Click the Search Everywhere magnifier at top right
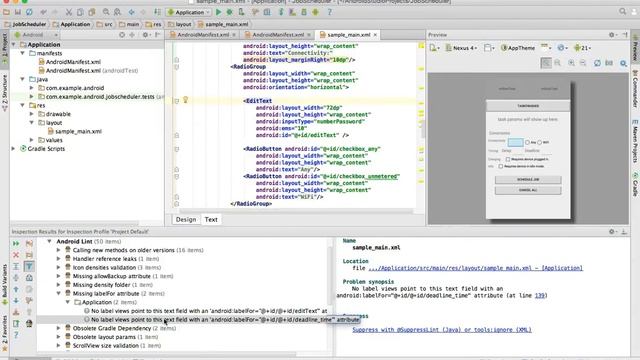The image size is (640, 360). click(x=622, y=12)
